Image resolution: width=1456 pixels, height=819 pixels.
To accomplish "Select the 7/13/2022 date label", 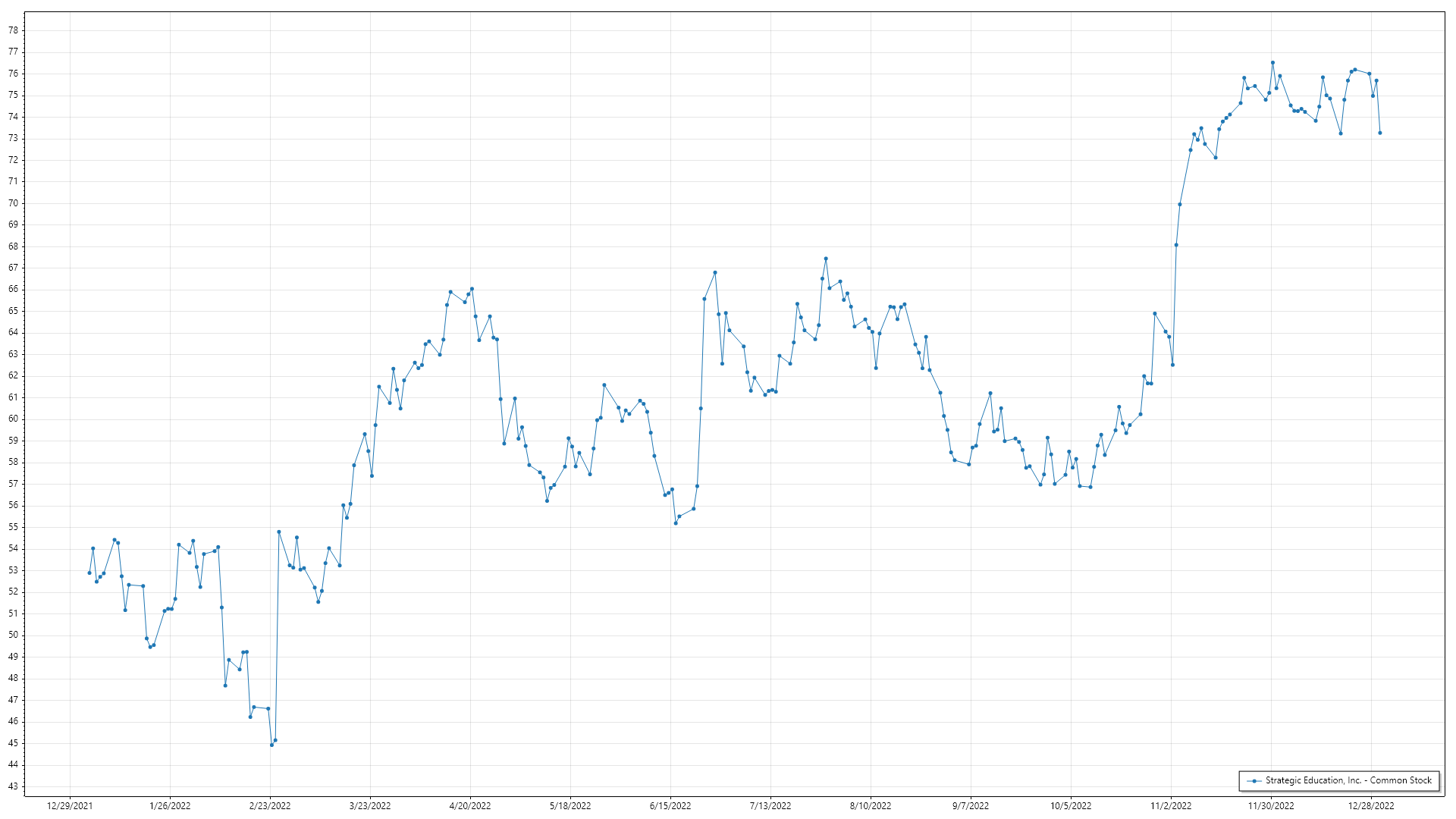I will coord(770,805).
